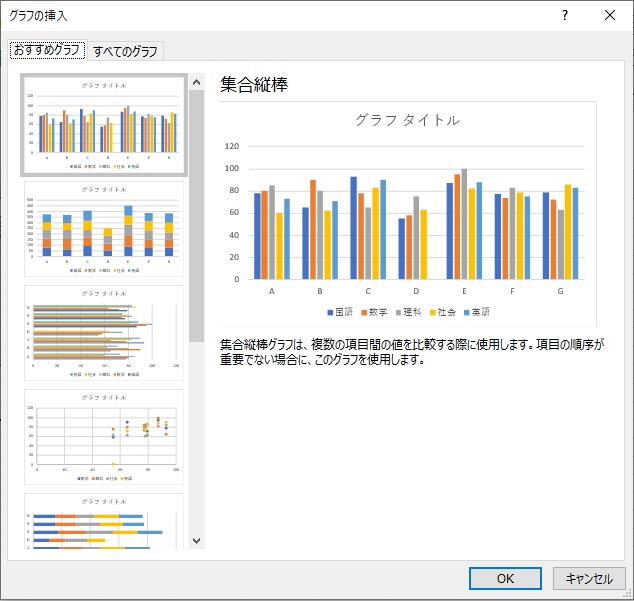
Task: Open the すべてのグラフ tab
Action: 125,51
